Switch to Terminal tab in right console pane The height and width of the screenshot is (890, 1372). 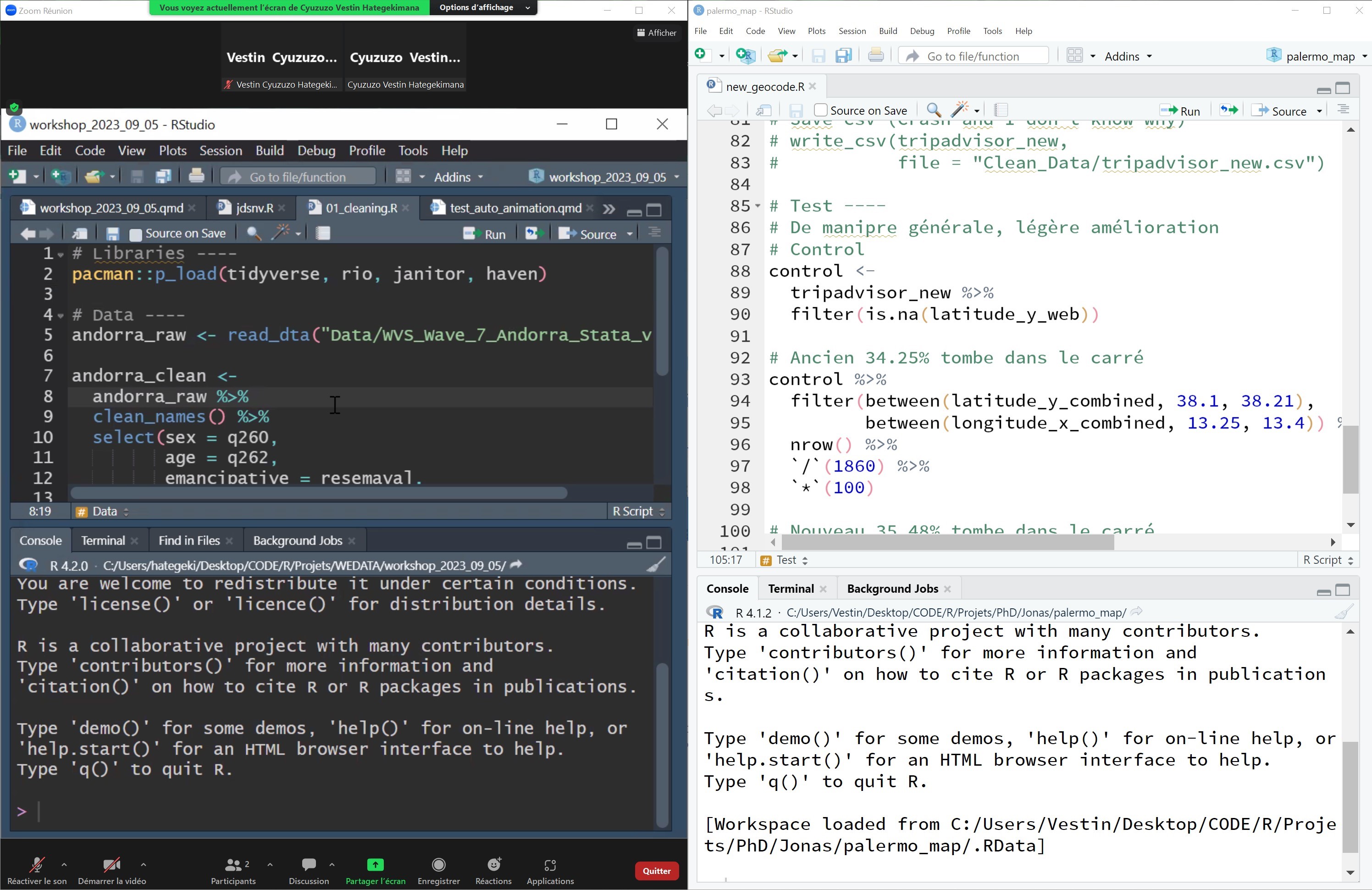click(x=791, y=588)
